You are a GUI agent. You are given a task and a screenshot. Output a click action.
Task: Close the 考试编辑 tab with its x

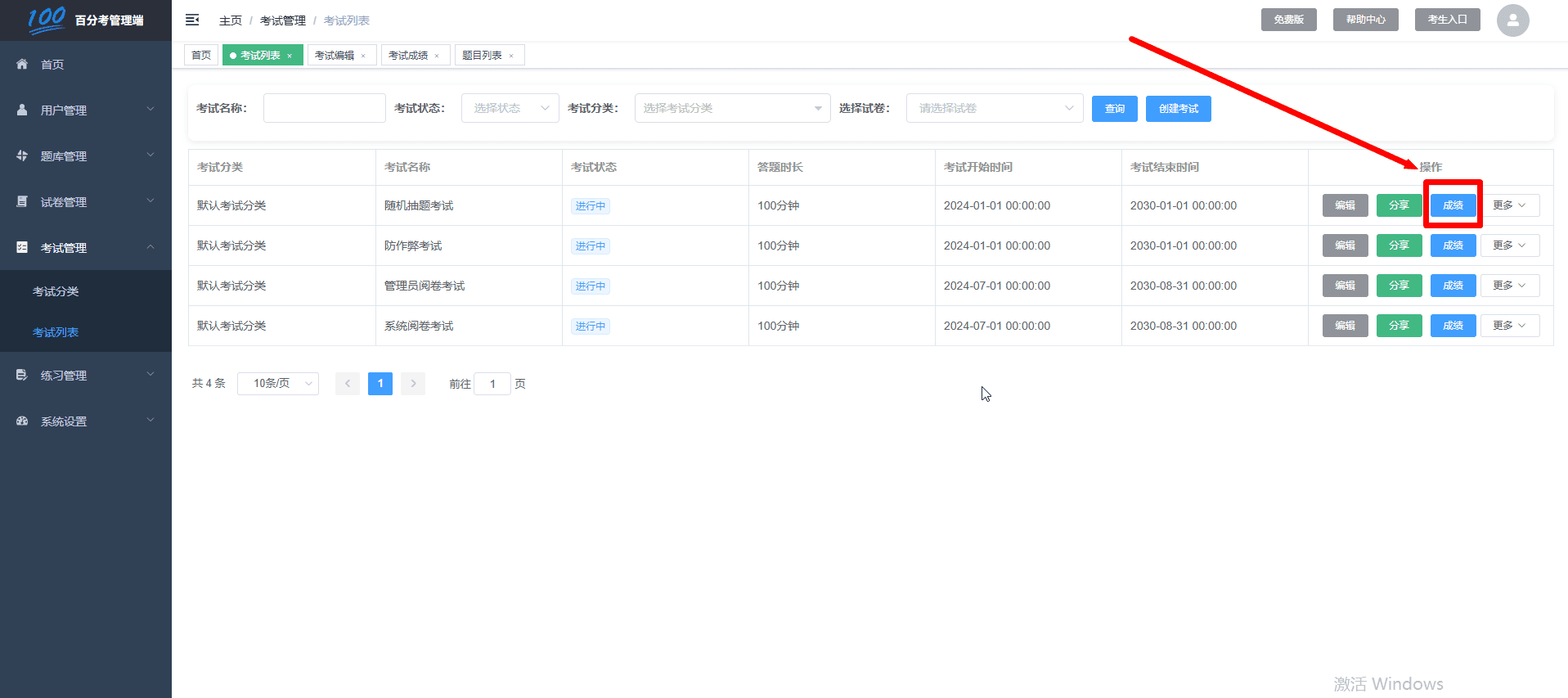363,56
